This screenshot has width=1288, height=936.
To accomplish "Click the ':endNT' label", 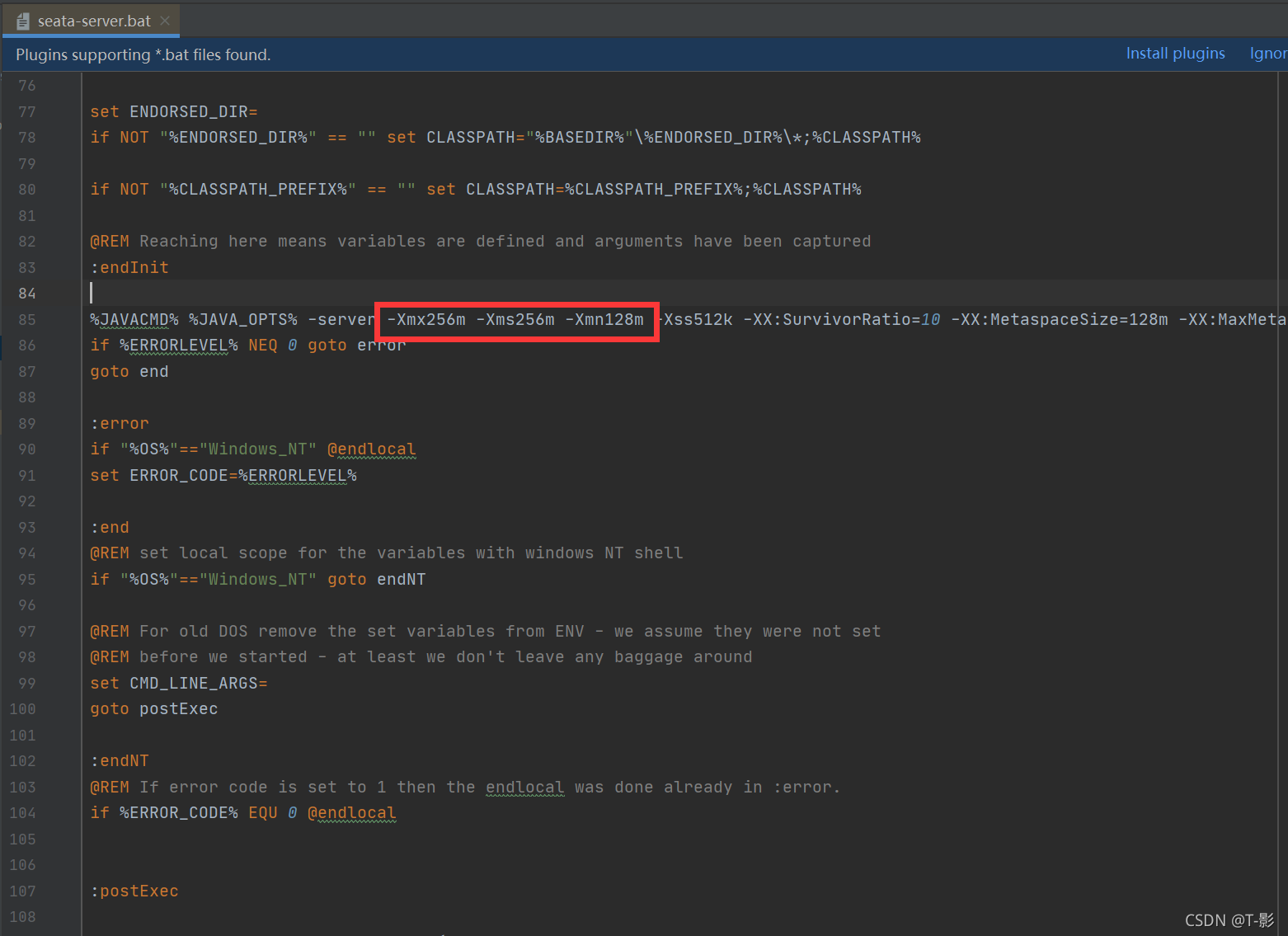I will tap(120, 761).
